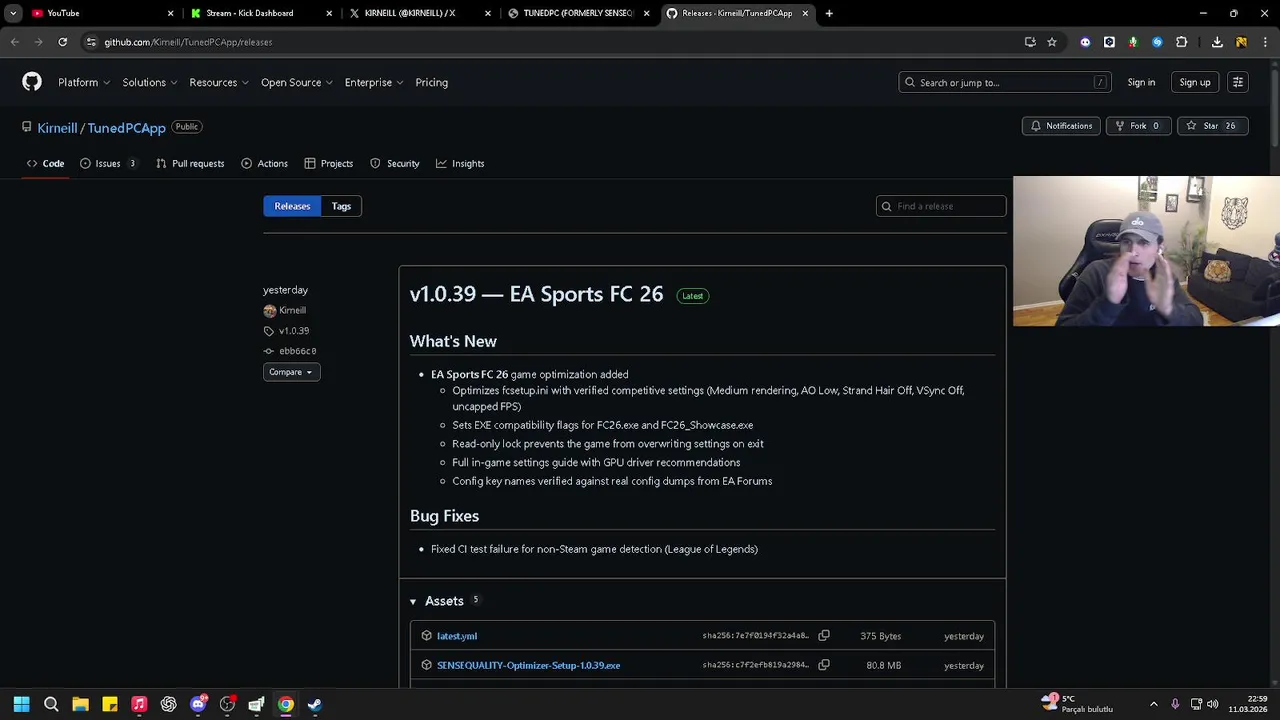Open Discord from the taskbar
Viewport: 1280px width, 720px height.
198,704
